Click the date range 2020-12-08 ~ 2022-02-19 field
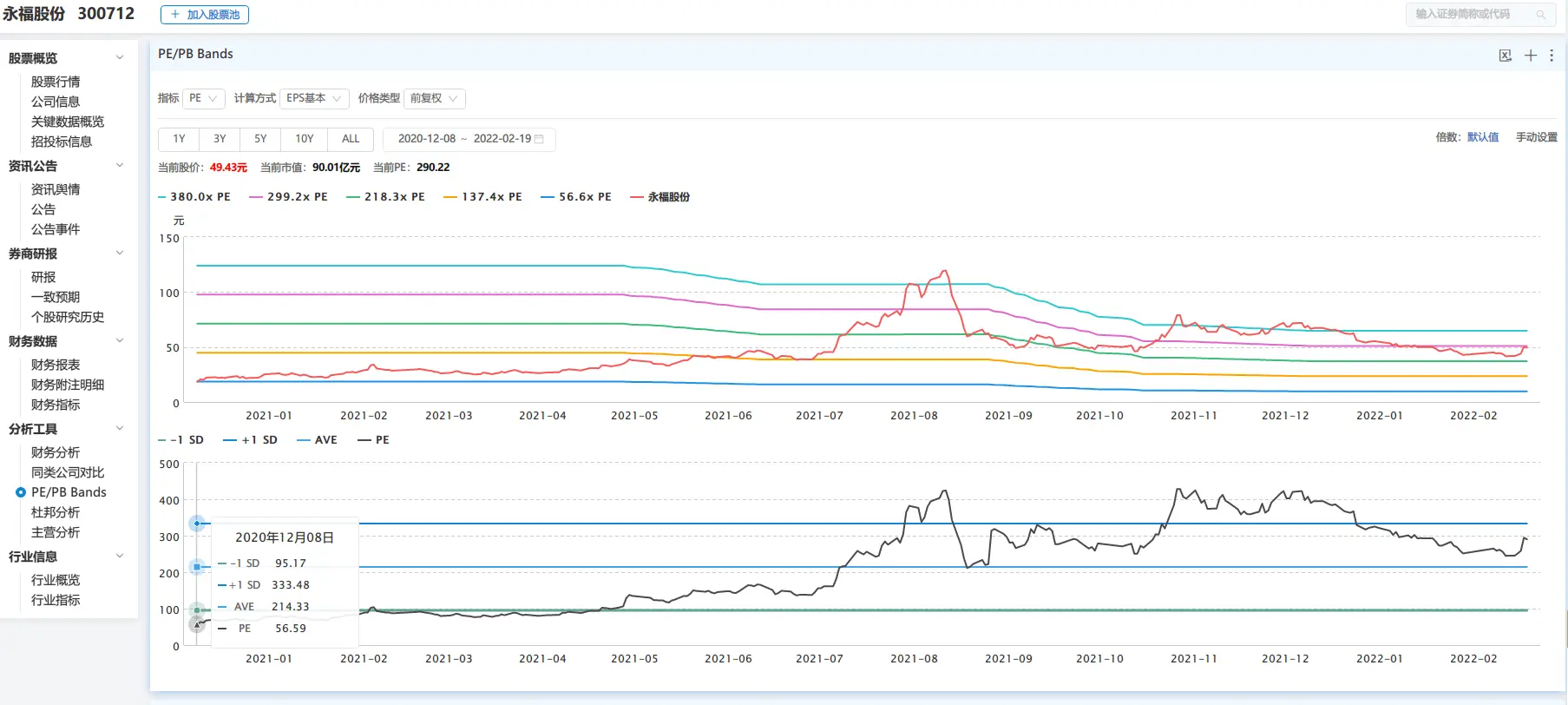 (469, 139)
